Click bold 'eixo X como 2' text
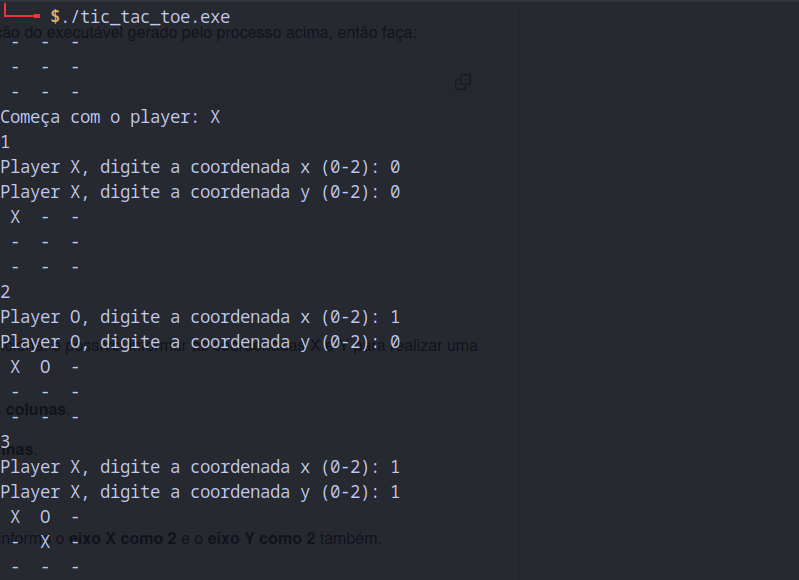Screen dimensions: 799x580 (122, 538)
